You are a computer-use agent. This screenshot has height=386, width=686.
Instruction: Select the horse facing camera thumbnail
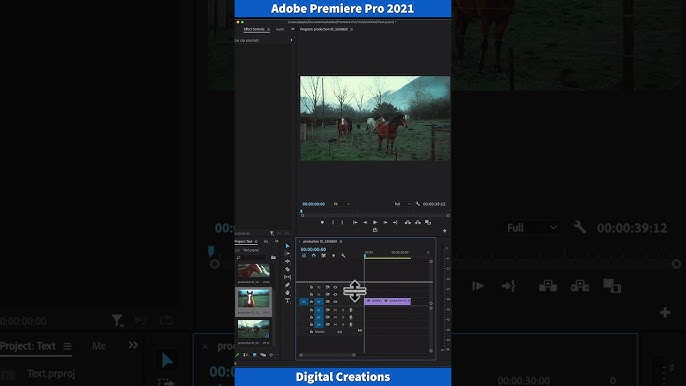click(253, 299)
